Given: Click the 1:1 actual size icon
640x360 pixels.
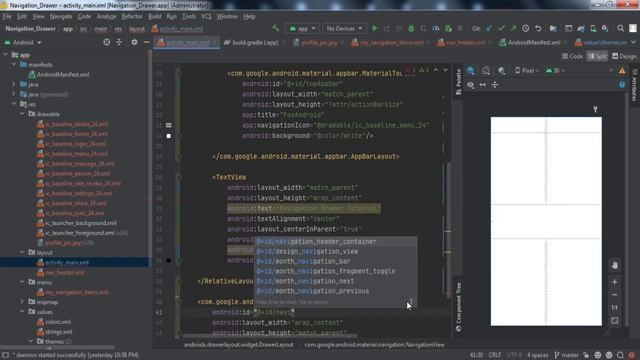Looking at the screenshot, I should (x=615, y=308).
